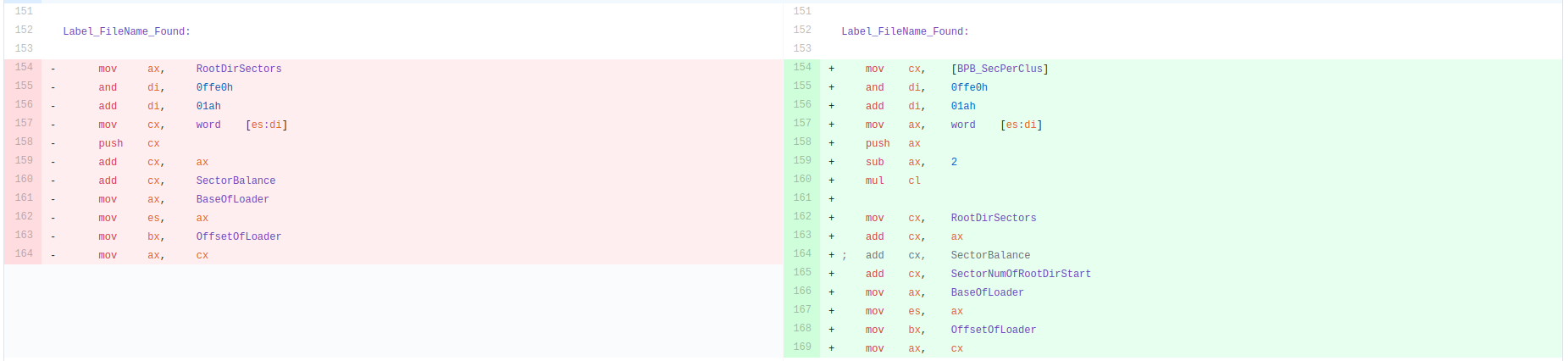Image resolution: width=1568 pixels, height=361 pixels.
Task: Click OffsetOfLoader in the left pane
Action: (x=238, y=236)
